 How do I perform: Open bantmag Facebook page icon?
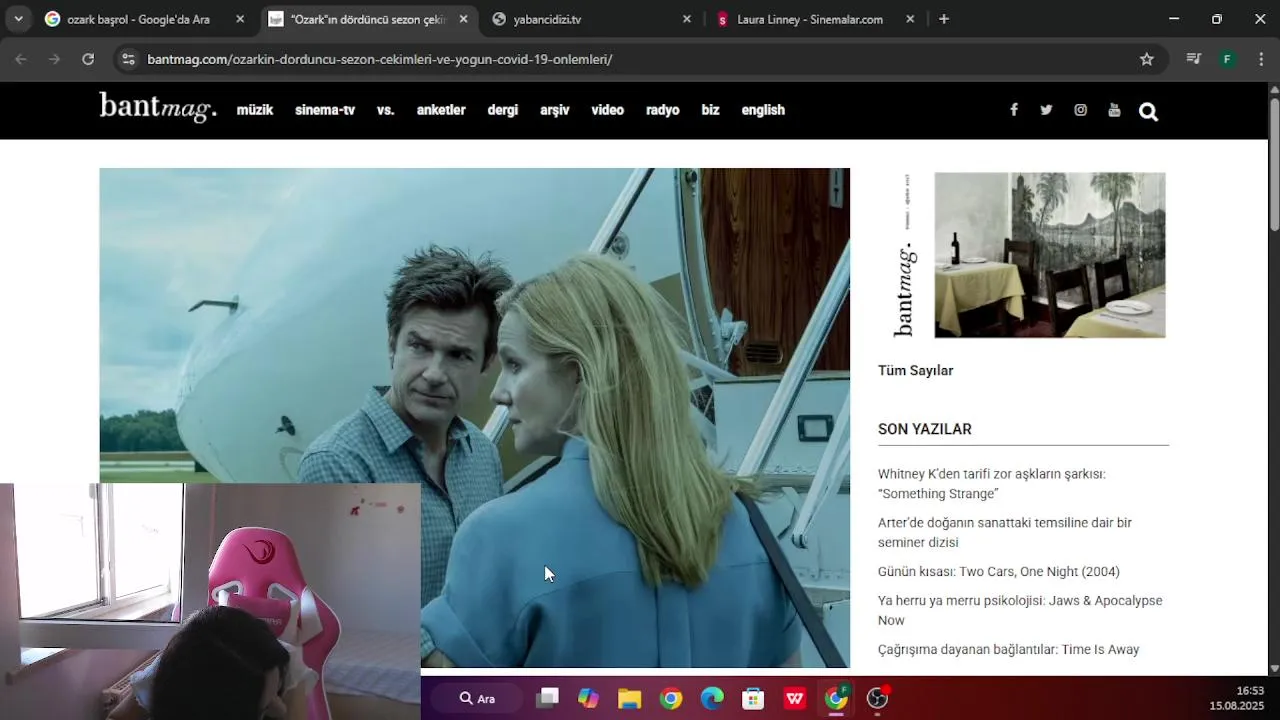(x=1013, y=110)
